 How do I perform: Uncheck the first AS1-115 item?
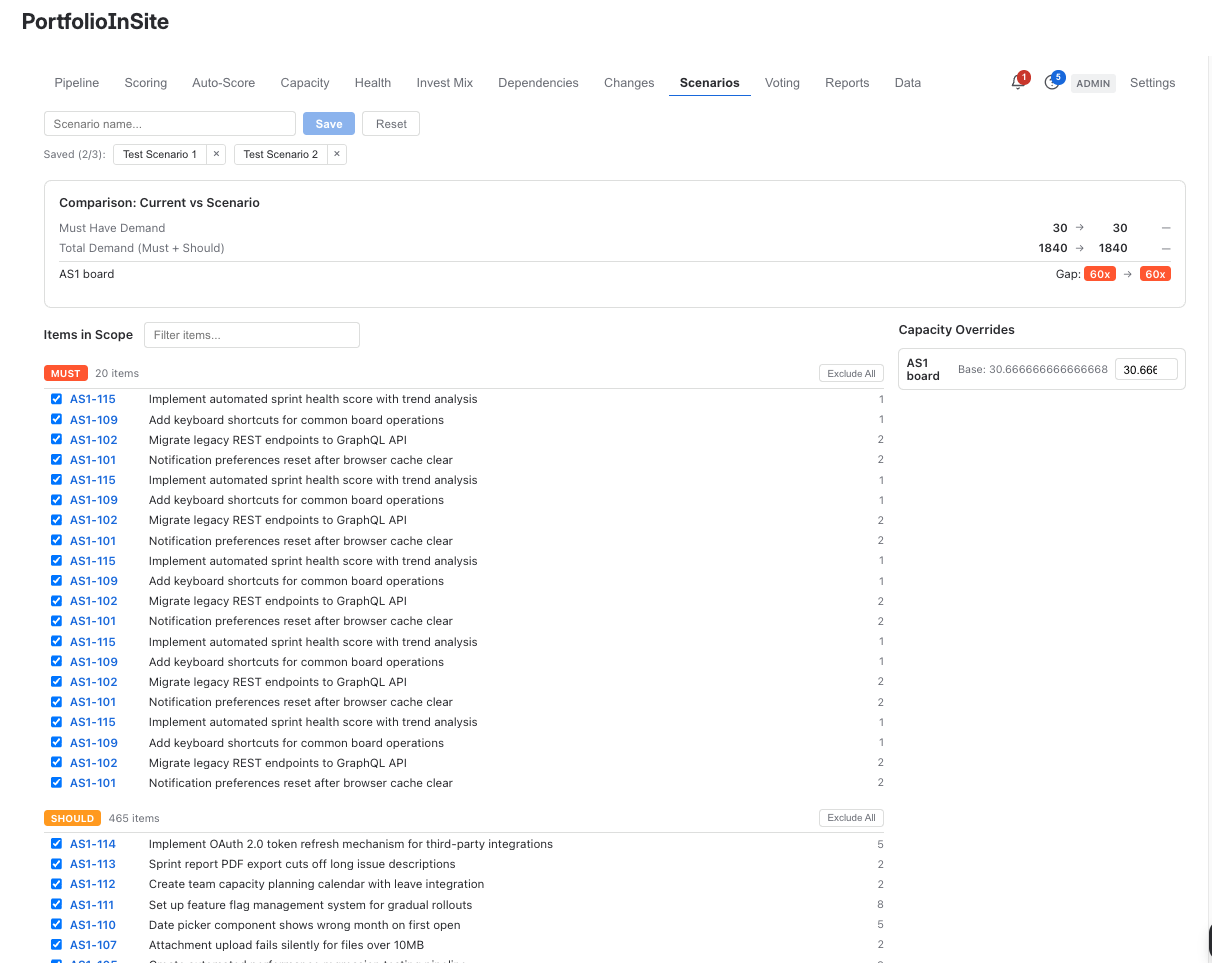(56, 398)
